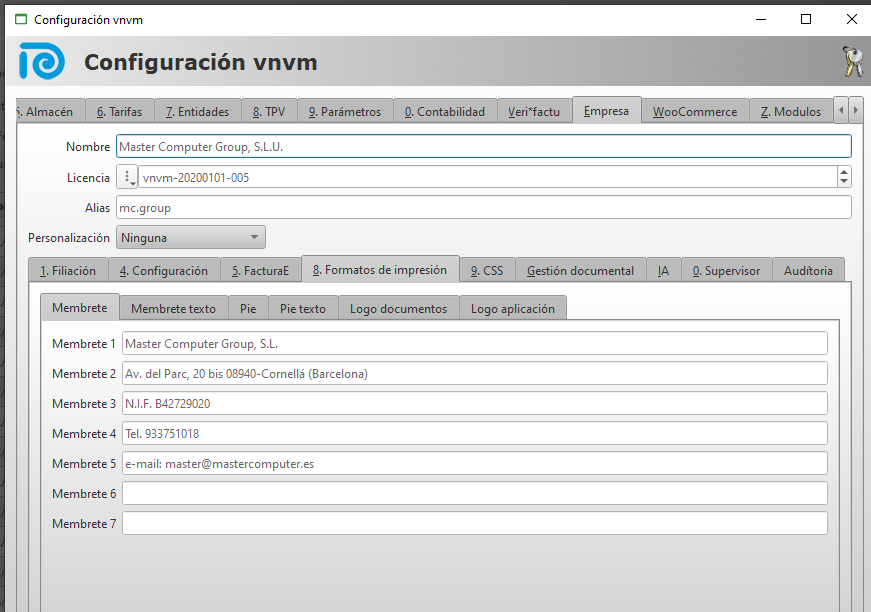Click the Alias text field

(x=483, y=208)
